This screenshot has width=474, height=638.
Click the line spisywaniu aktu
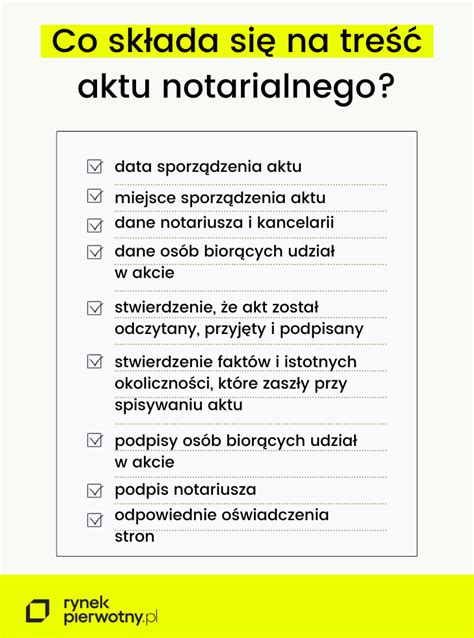pyautogui.click(x=179, y=405)
